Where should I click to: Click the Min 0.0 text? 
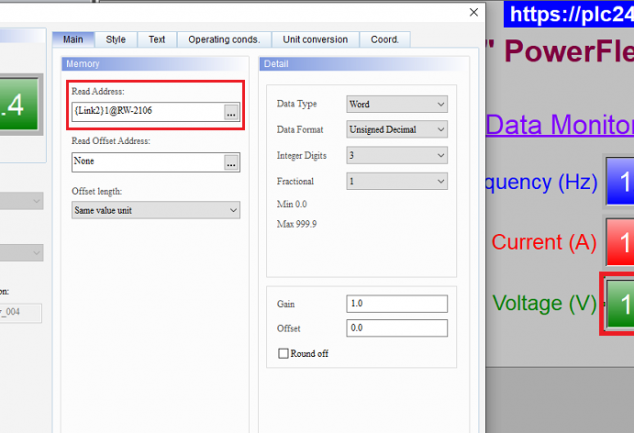point(292,204)
